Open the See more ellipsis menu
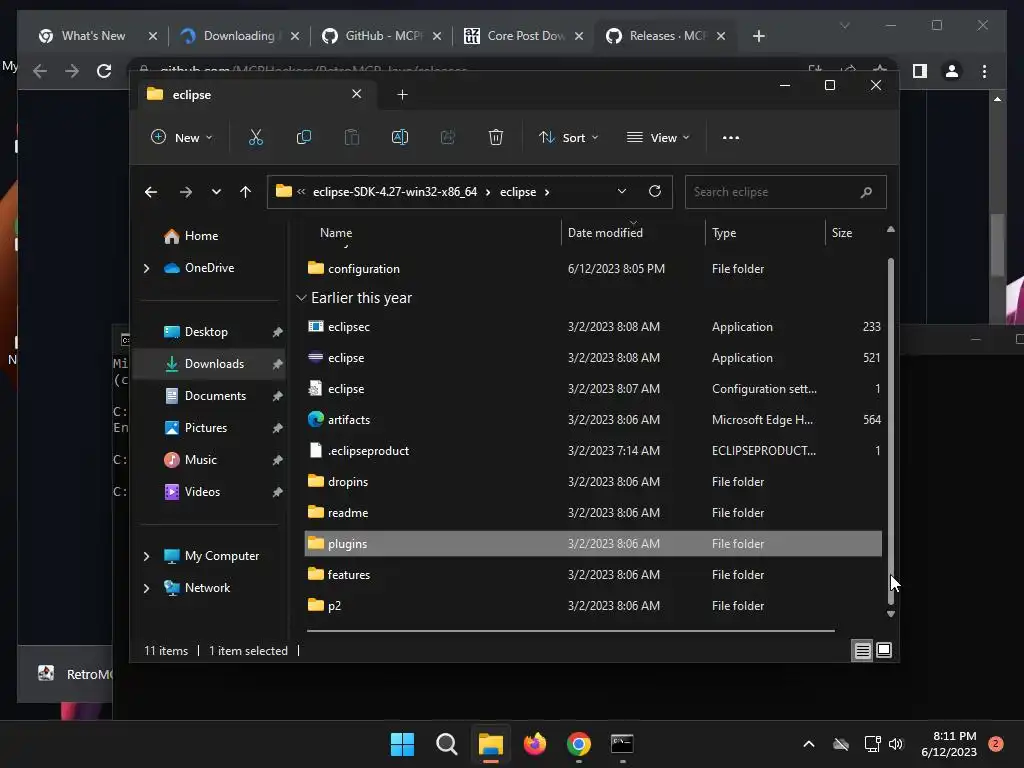Viewport: 1024px width, 768px height. coord(731,138)
